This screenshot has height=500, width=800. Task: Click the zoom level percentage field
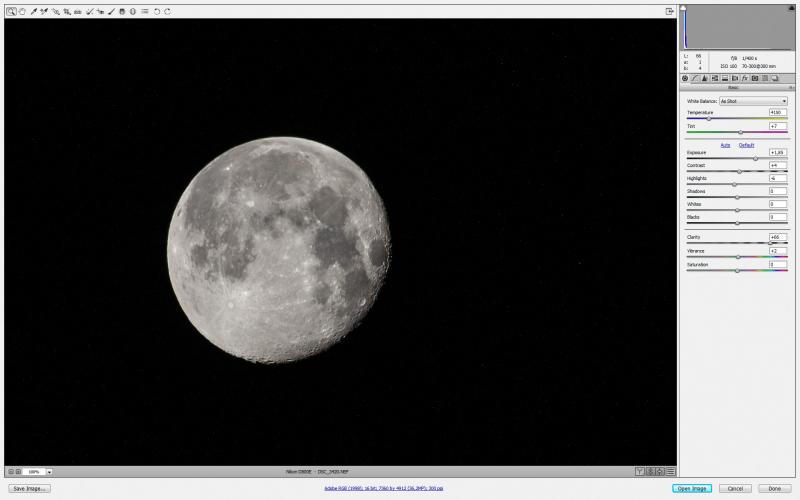[34, 472]
